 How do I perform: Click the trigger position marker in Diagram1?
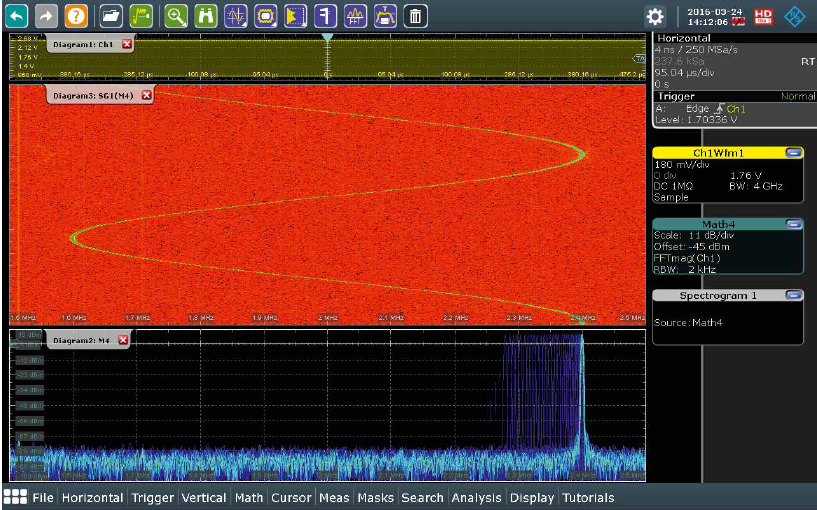[x=327, y=37]
